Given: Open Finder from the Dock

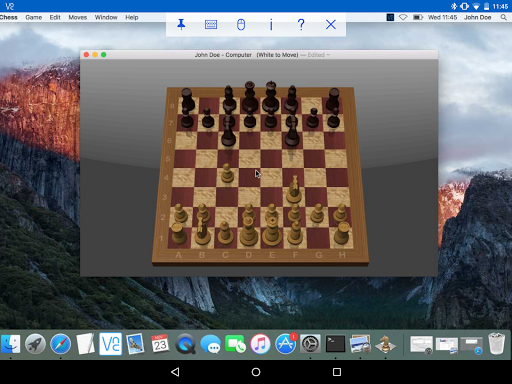Looking at the screenshot, I should [10, 344].
